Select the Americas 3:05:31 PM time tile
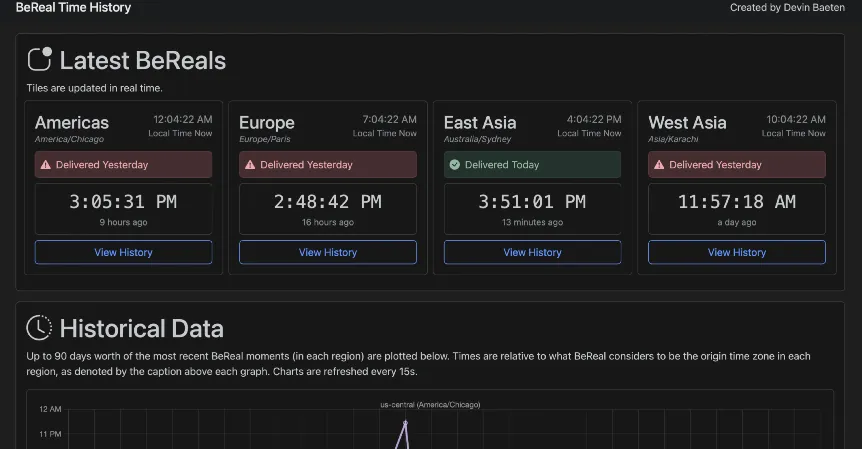The height and width of the screenshot is (449, 862). pos(123,209)
